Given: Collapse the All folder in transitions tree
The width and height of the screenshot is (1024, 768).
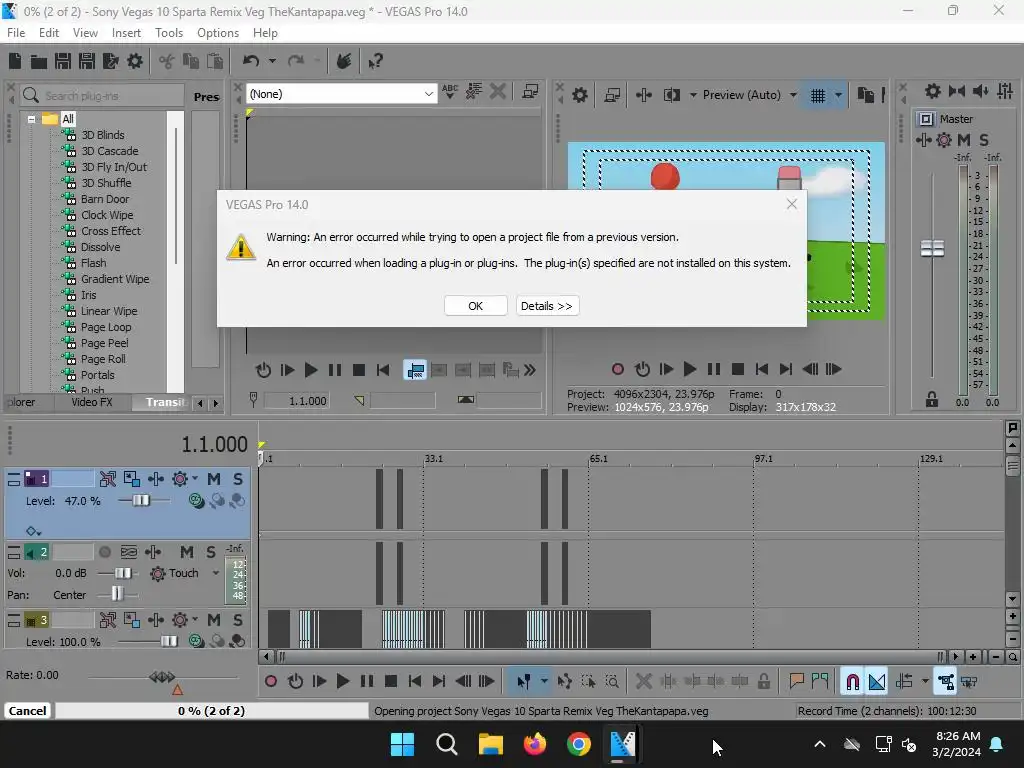Looking at the screenshot, I should [31, 120].
